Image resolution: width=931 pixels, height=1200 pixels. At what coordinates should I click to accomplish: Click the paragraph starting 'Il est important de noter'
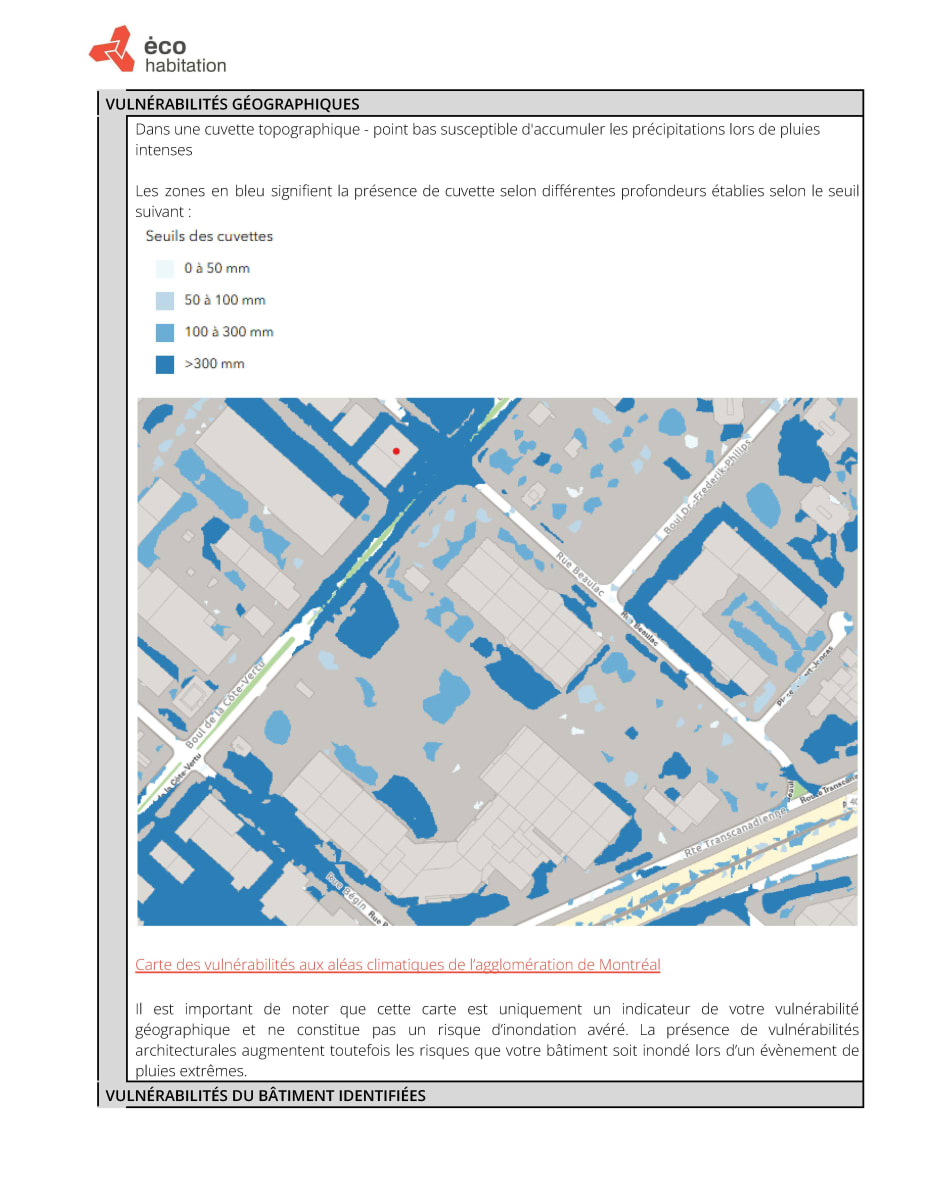(x=497, y=1040)
